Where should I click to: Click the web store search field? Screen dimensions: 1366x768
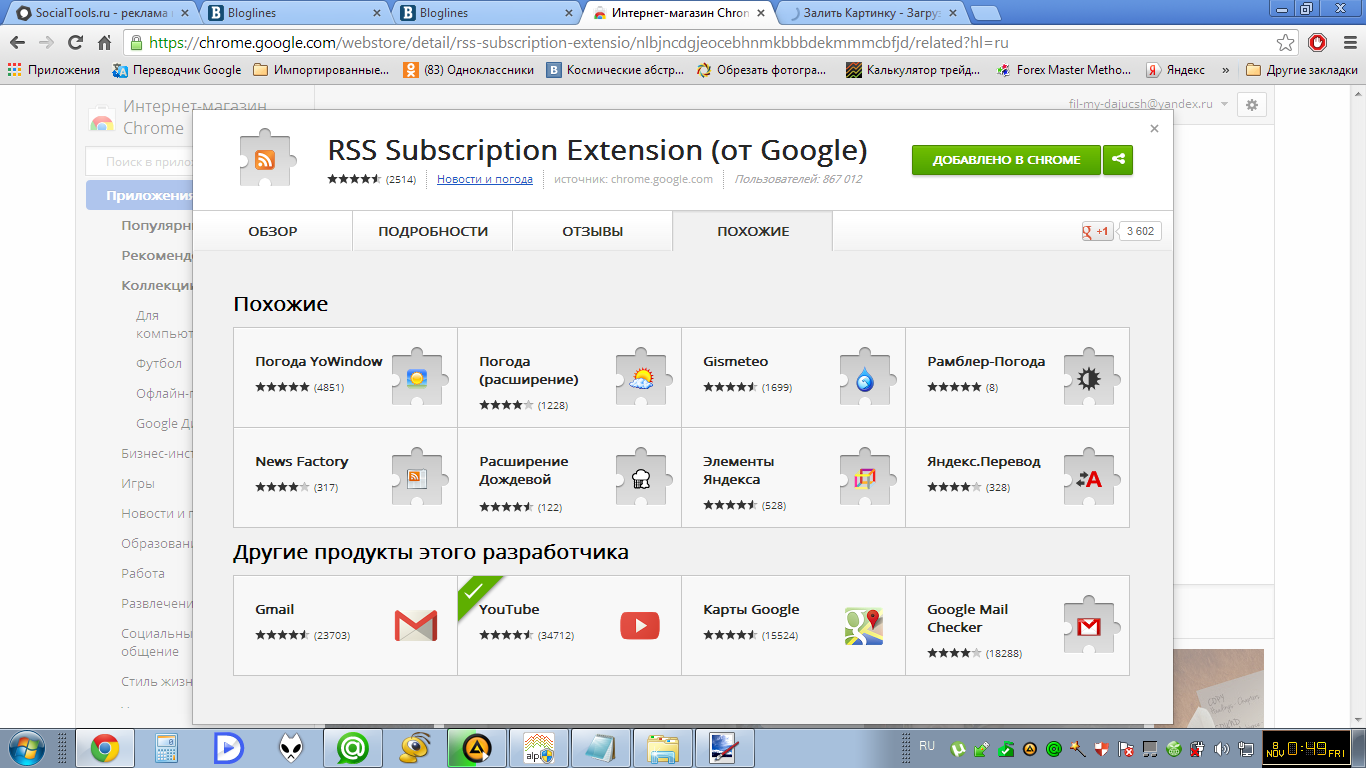pyautogui.click(x=139, y=161)
